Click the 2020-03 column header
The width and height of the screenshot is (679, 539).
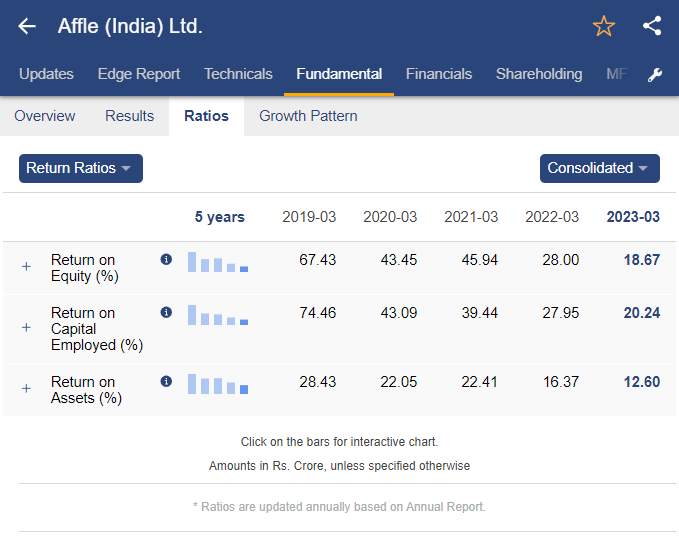390,217
